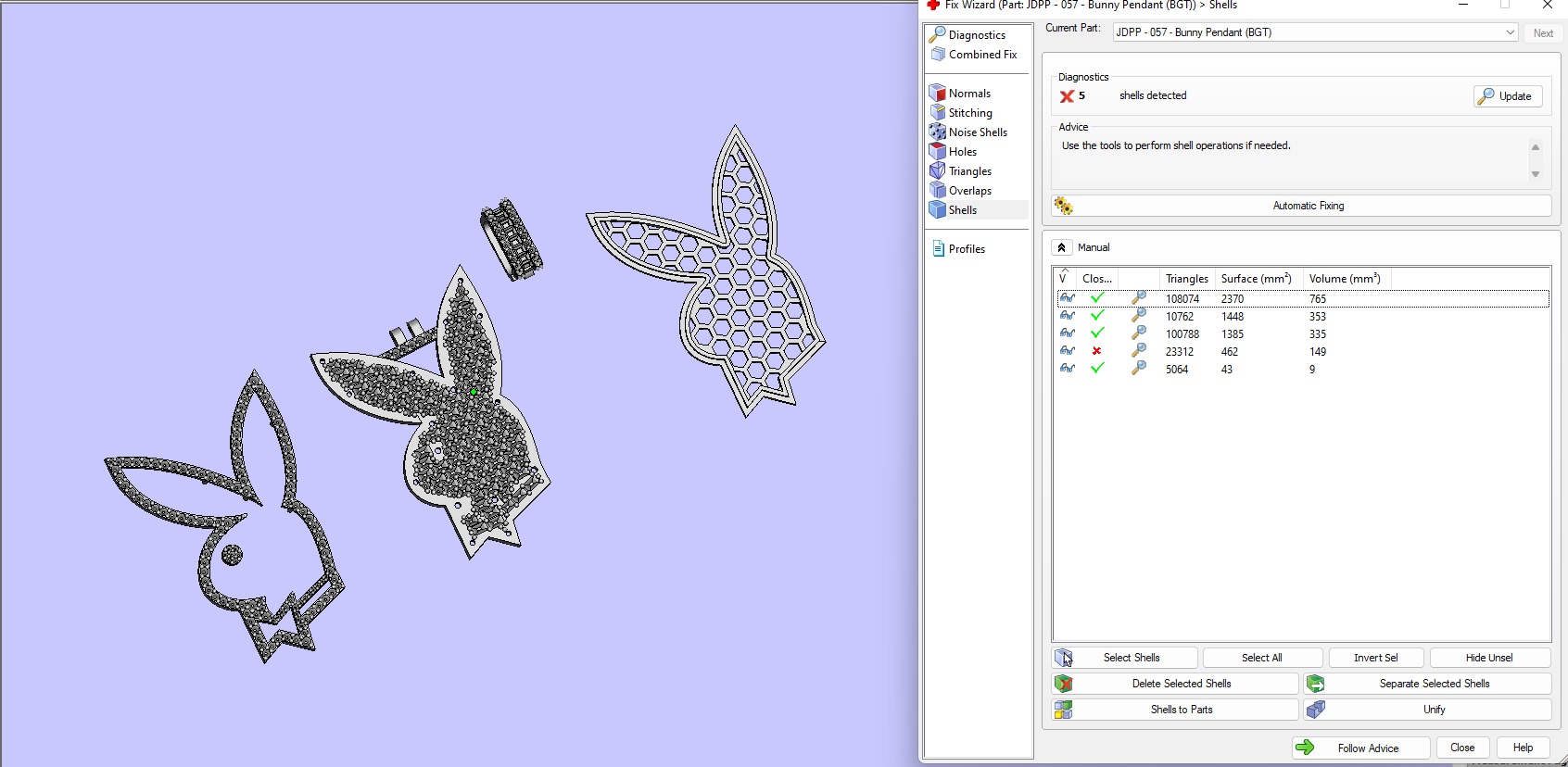Close the Fix Wizard with Close button
This screenshot has height=767, width=1568.
tap(1463, 748)
